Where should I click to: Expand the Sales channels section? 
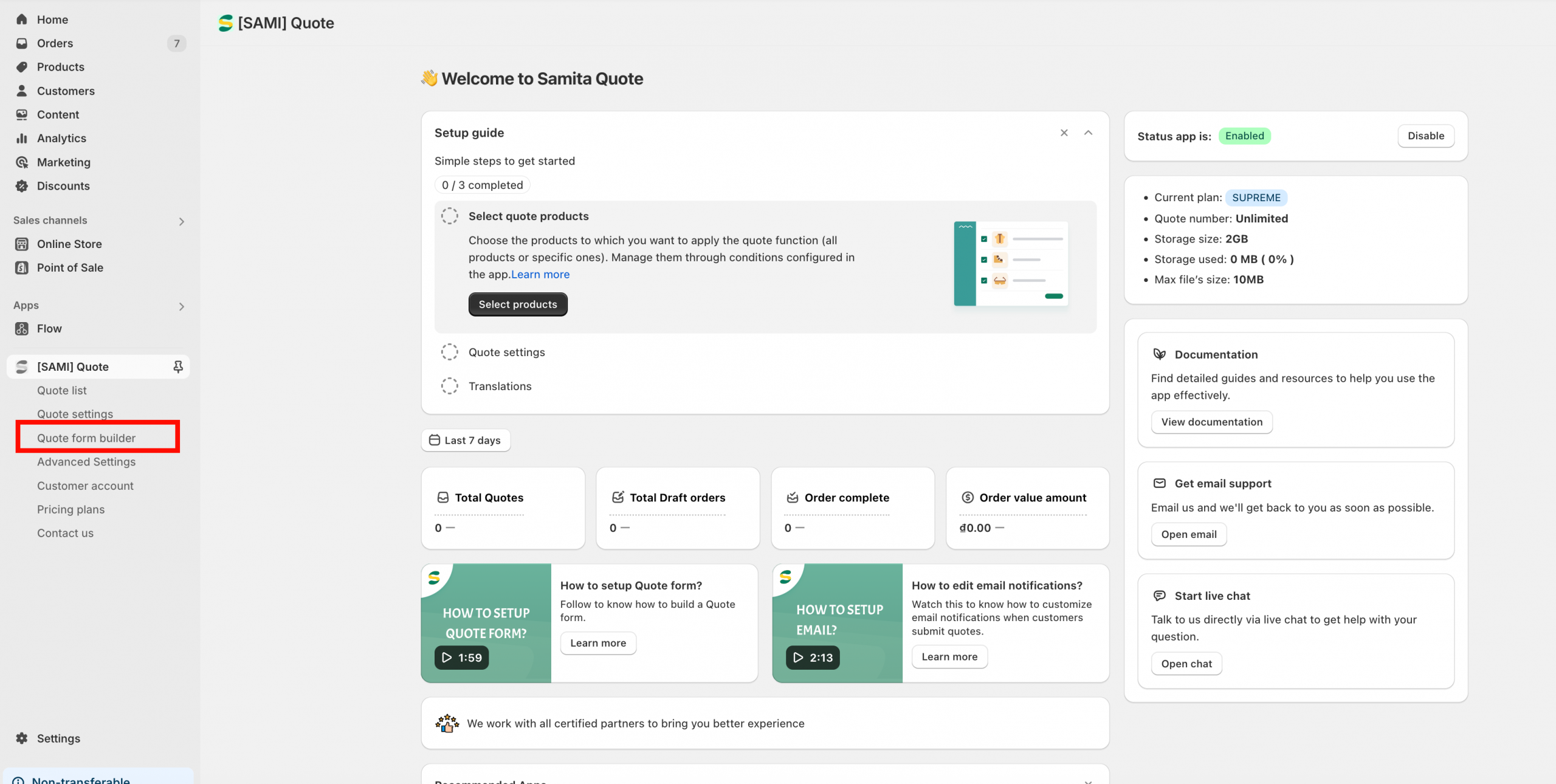point(181,221)
